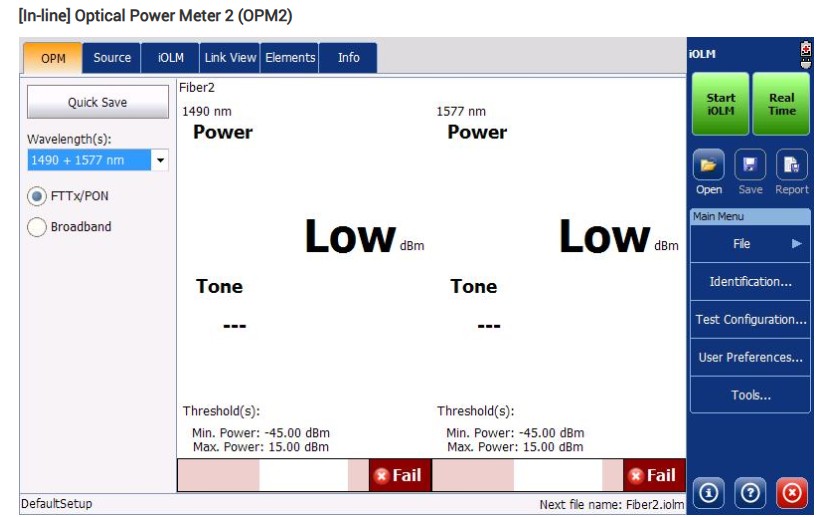Click the 1490 nm Low power reading
This screenshot has height=517, width=825.
coord(350,237)
